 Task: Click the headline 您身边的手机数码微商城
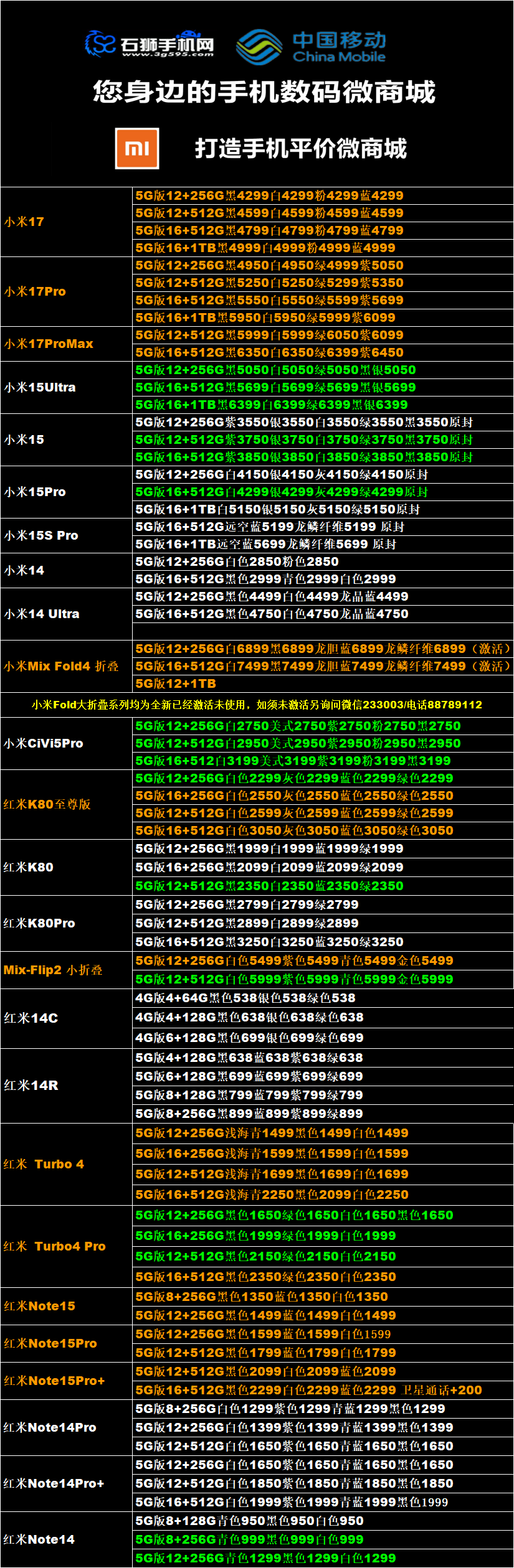click(x=264, y=92)
